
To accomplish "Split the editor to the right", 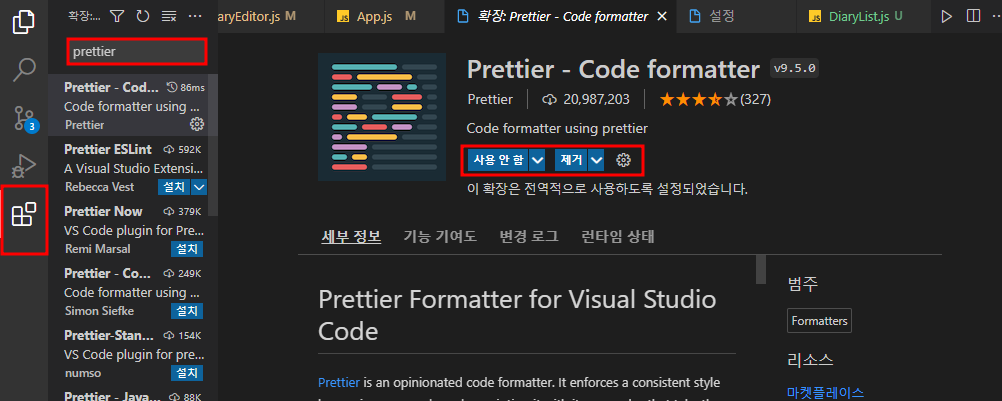I will 973,17.
